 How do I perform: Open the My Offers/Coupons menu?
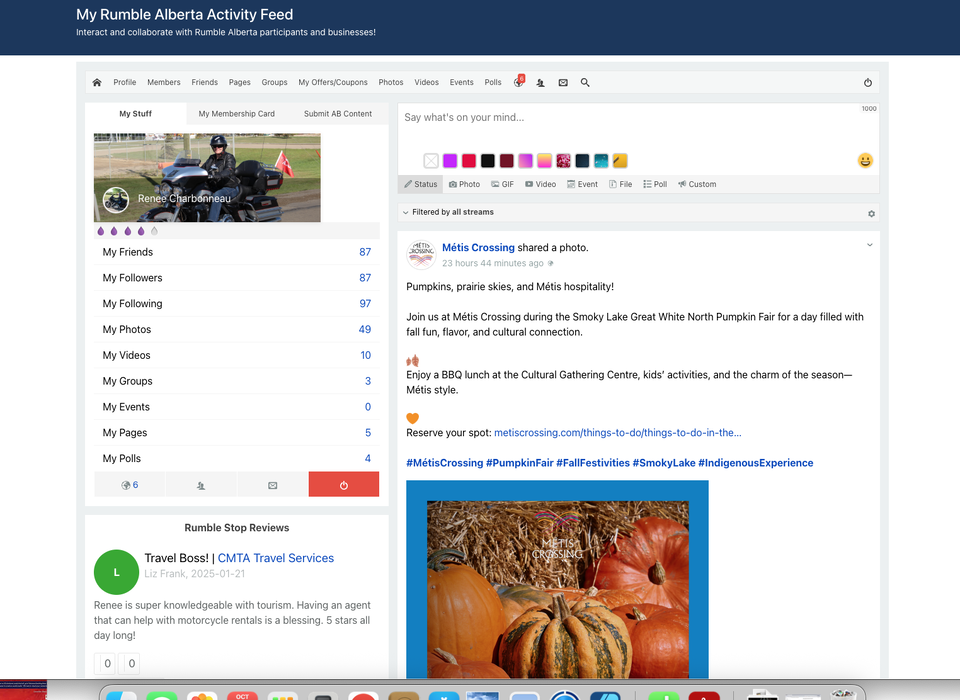[332, 83]
